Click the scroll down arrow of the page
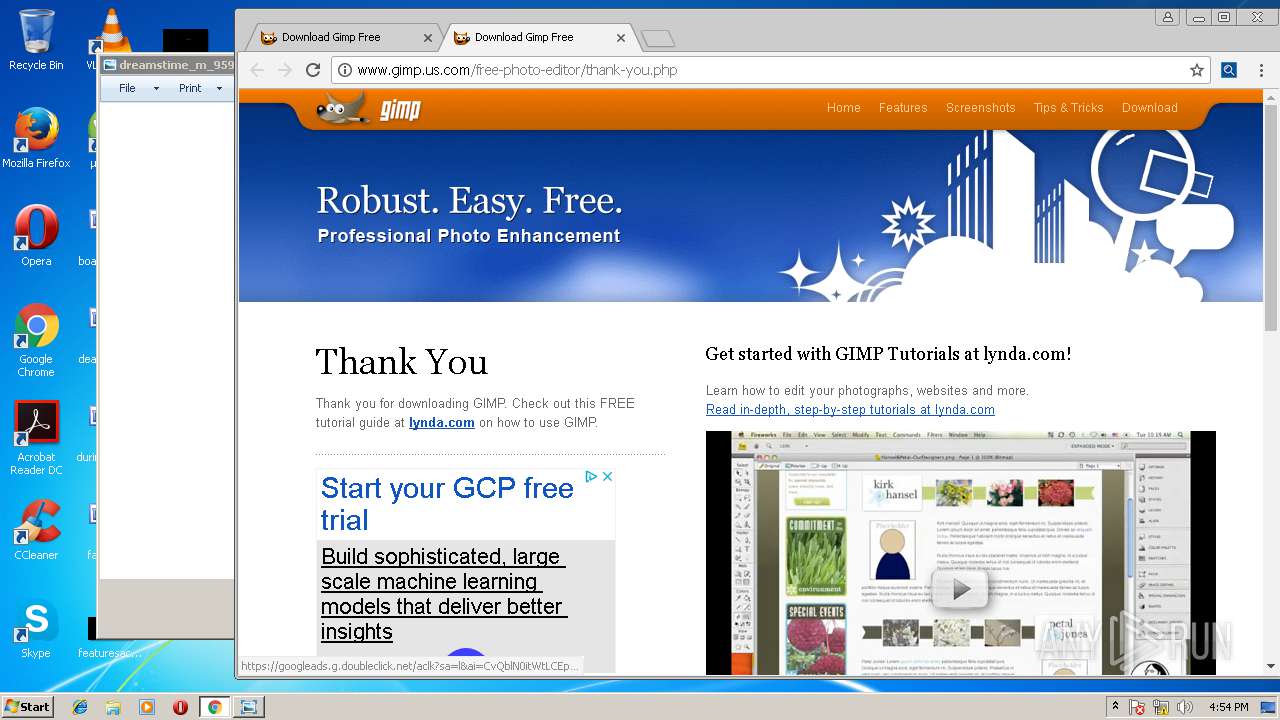 tap(1271, 667)
